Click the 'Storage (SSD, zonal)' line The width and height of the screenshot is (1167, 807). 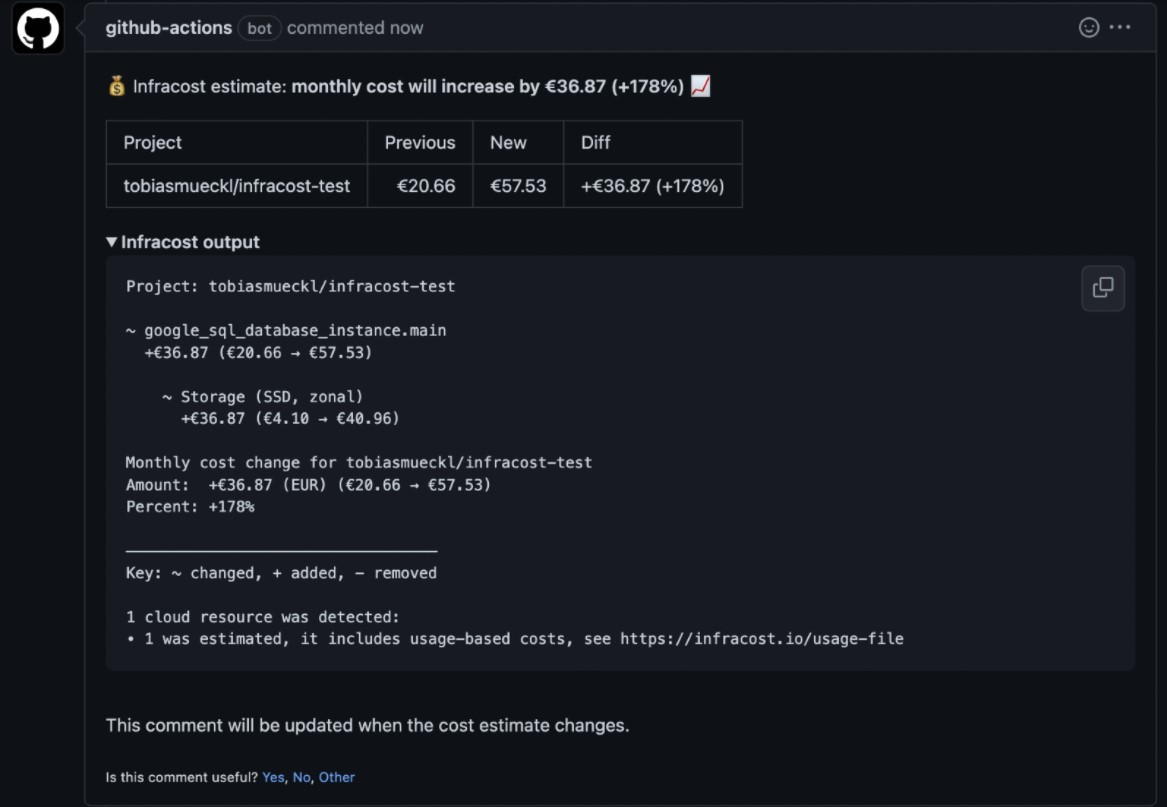(263, 397)
